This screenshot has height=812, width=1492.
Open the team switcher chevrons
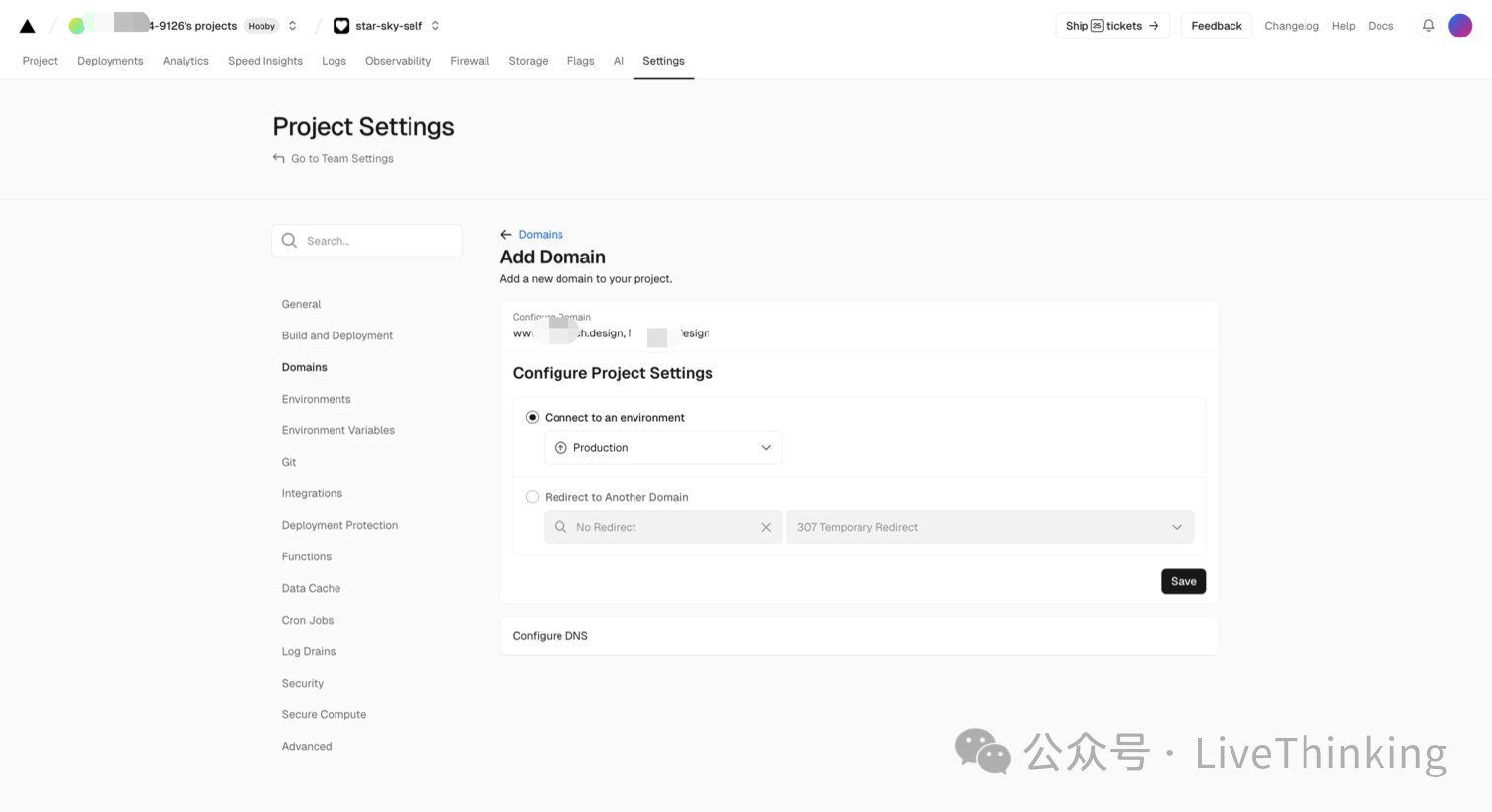[x=293, y=26]
